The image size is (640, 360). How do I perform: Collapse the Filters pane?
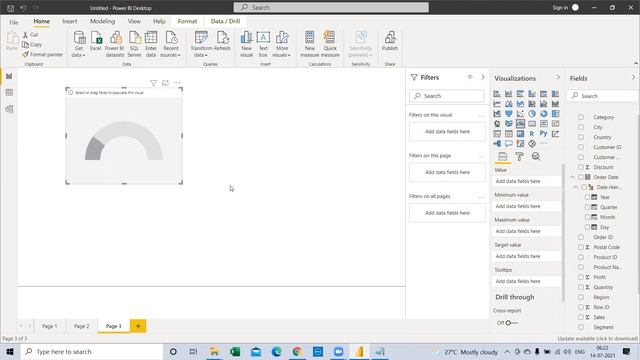click(483, 77)
